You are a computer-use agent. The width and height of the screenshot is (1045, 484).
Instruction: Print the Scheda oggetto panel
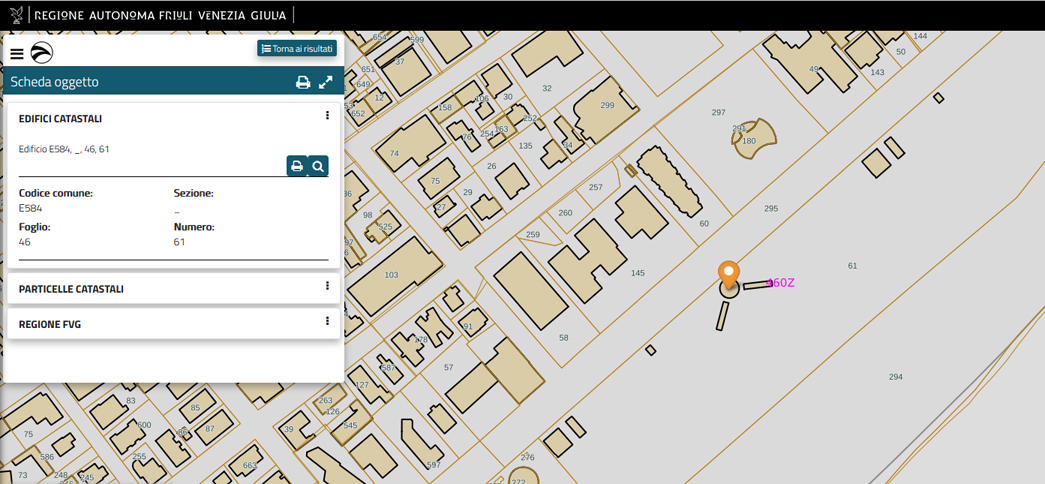coord(303,83)
